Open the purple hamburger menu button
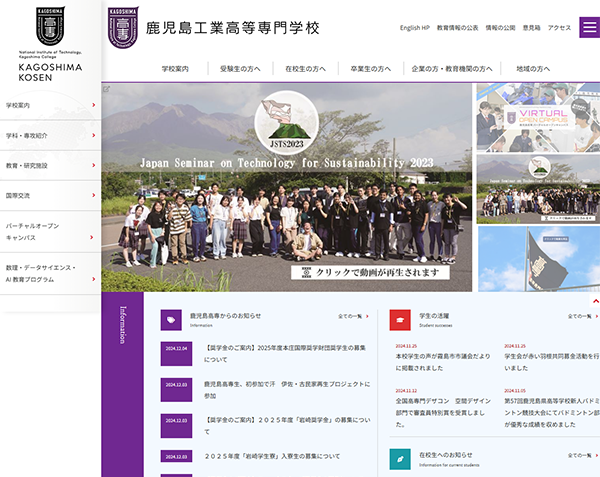This screenshot has height=477, width=600. click(590, 27)
